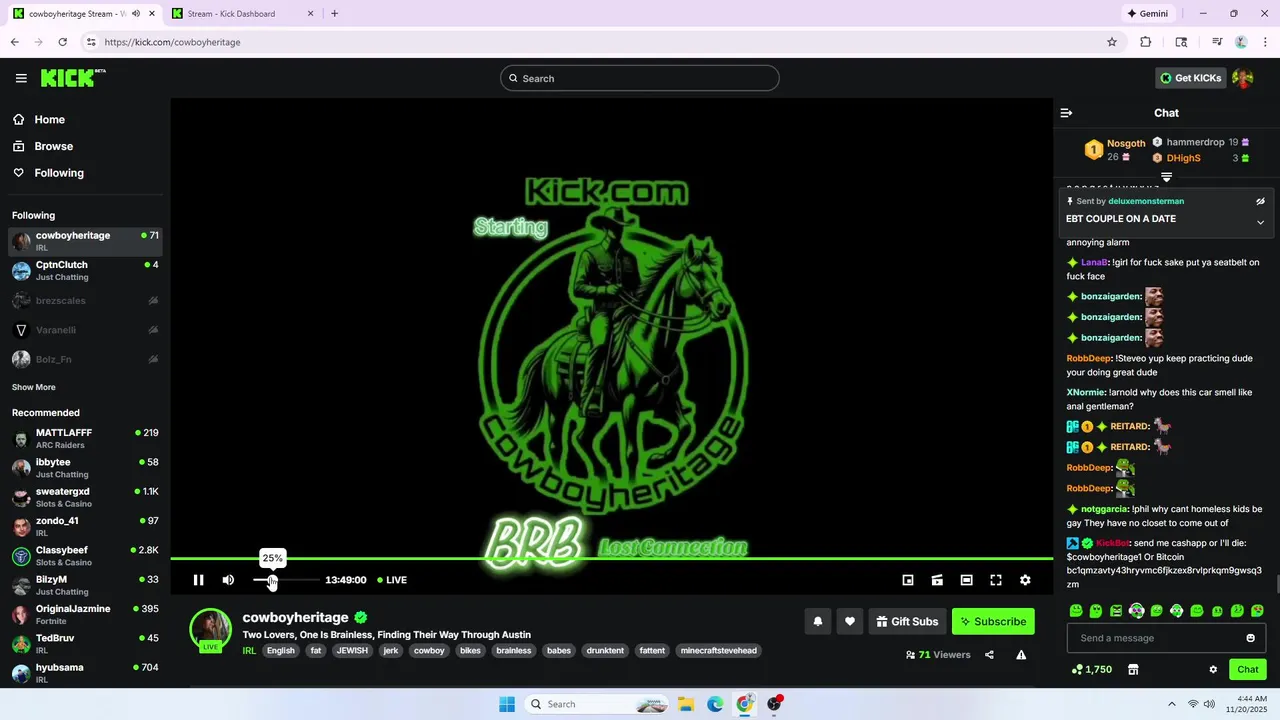Click the Send a message field
The image size is (1280, 720).
[1166, 638]
